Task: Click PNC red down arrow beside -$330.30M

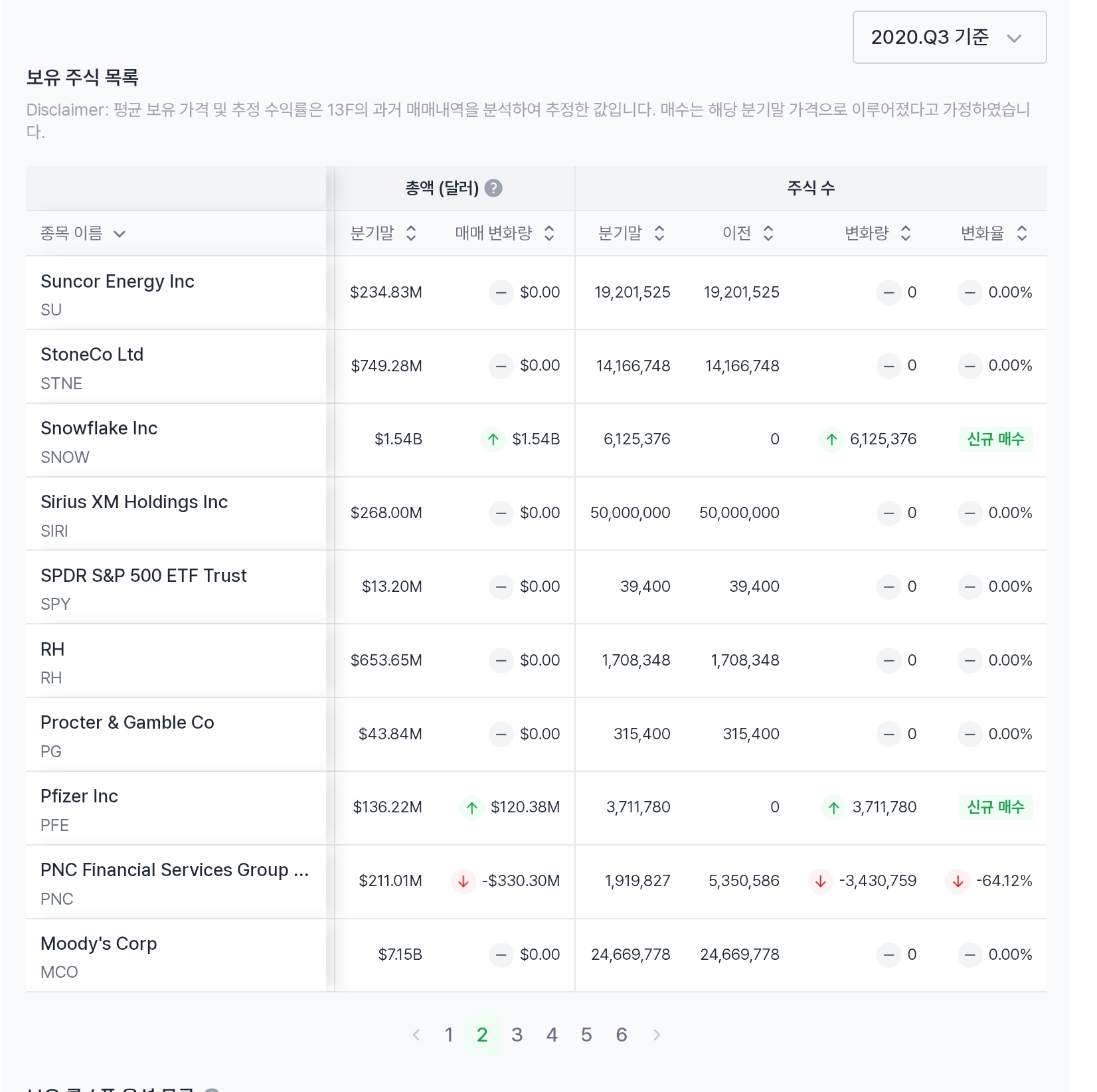Action: 463,881
